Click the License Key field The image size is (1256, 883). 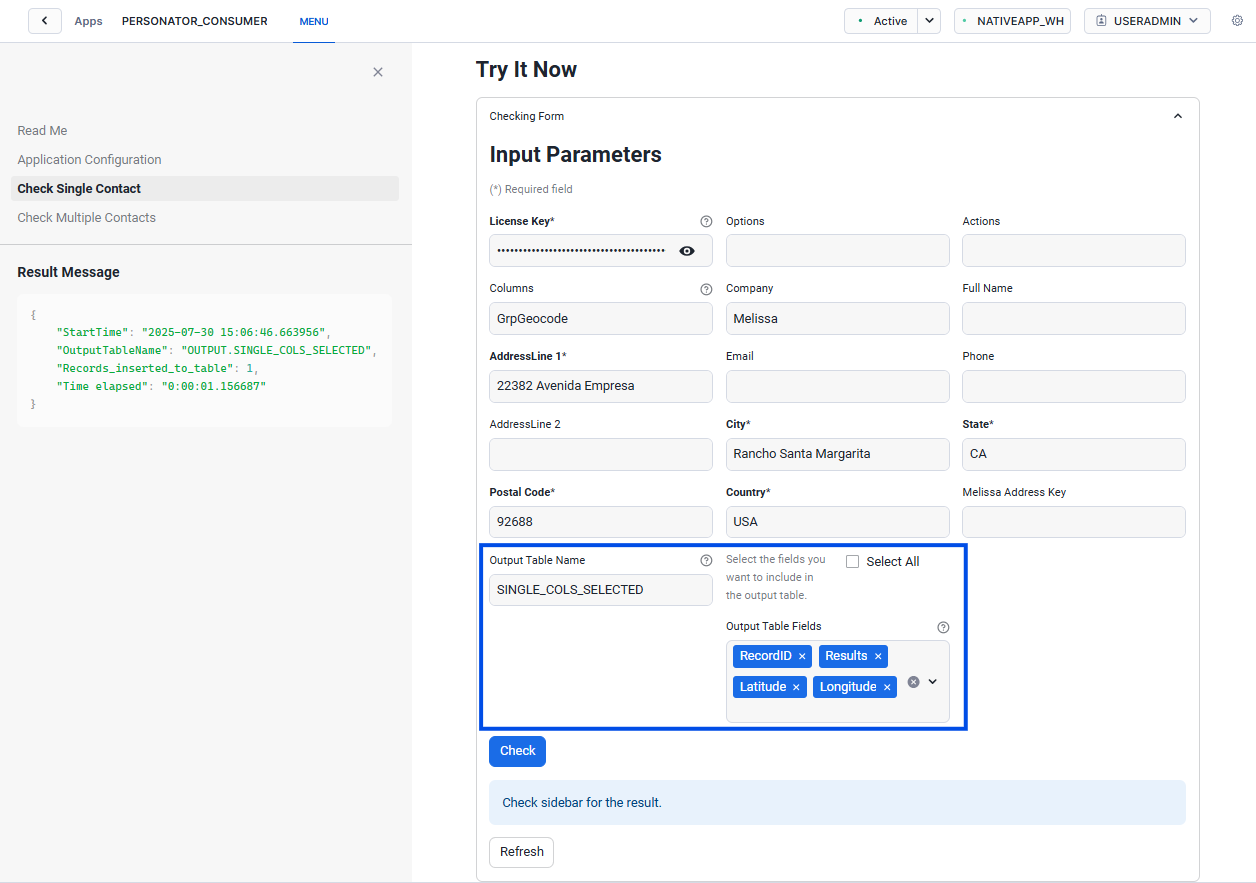(x=601, y=251)
